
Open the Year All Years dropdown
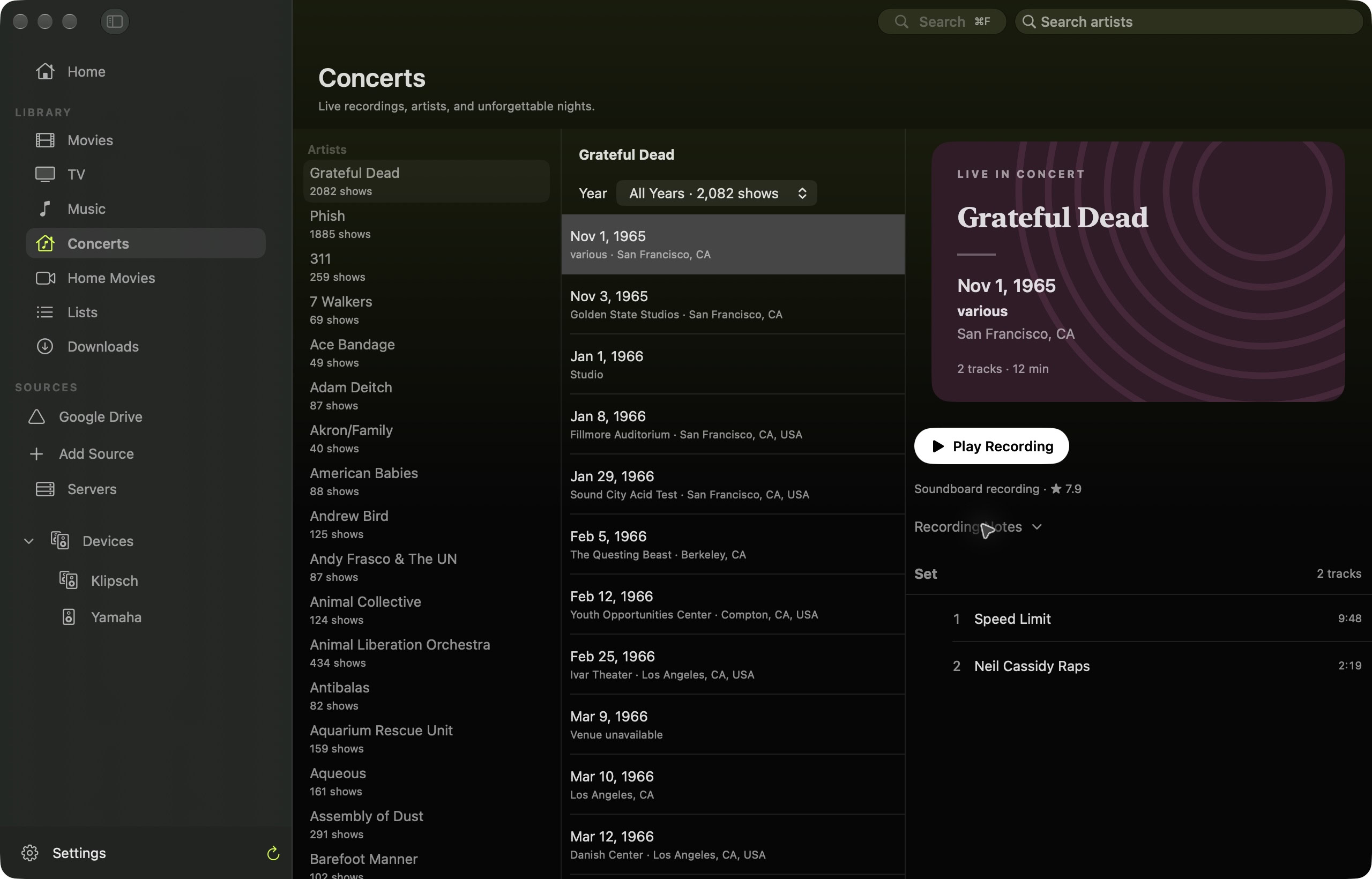716,193
